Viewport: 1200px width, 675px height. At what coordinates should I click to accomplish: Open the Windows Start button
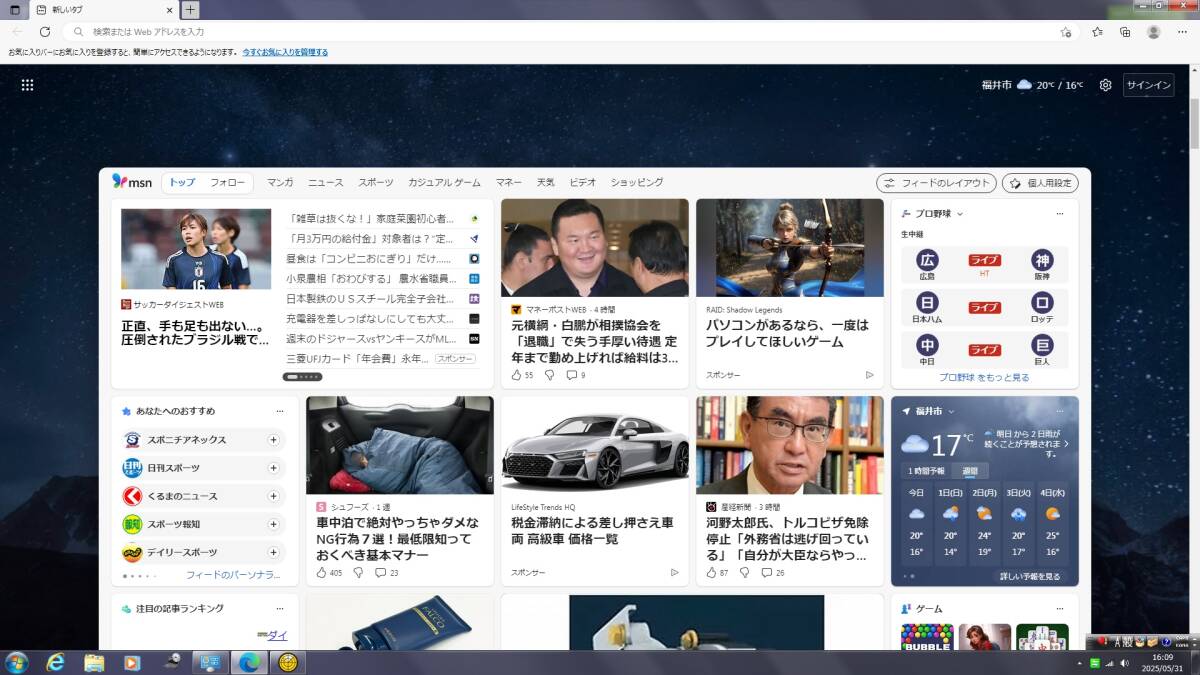tap(16, 662)
